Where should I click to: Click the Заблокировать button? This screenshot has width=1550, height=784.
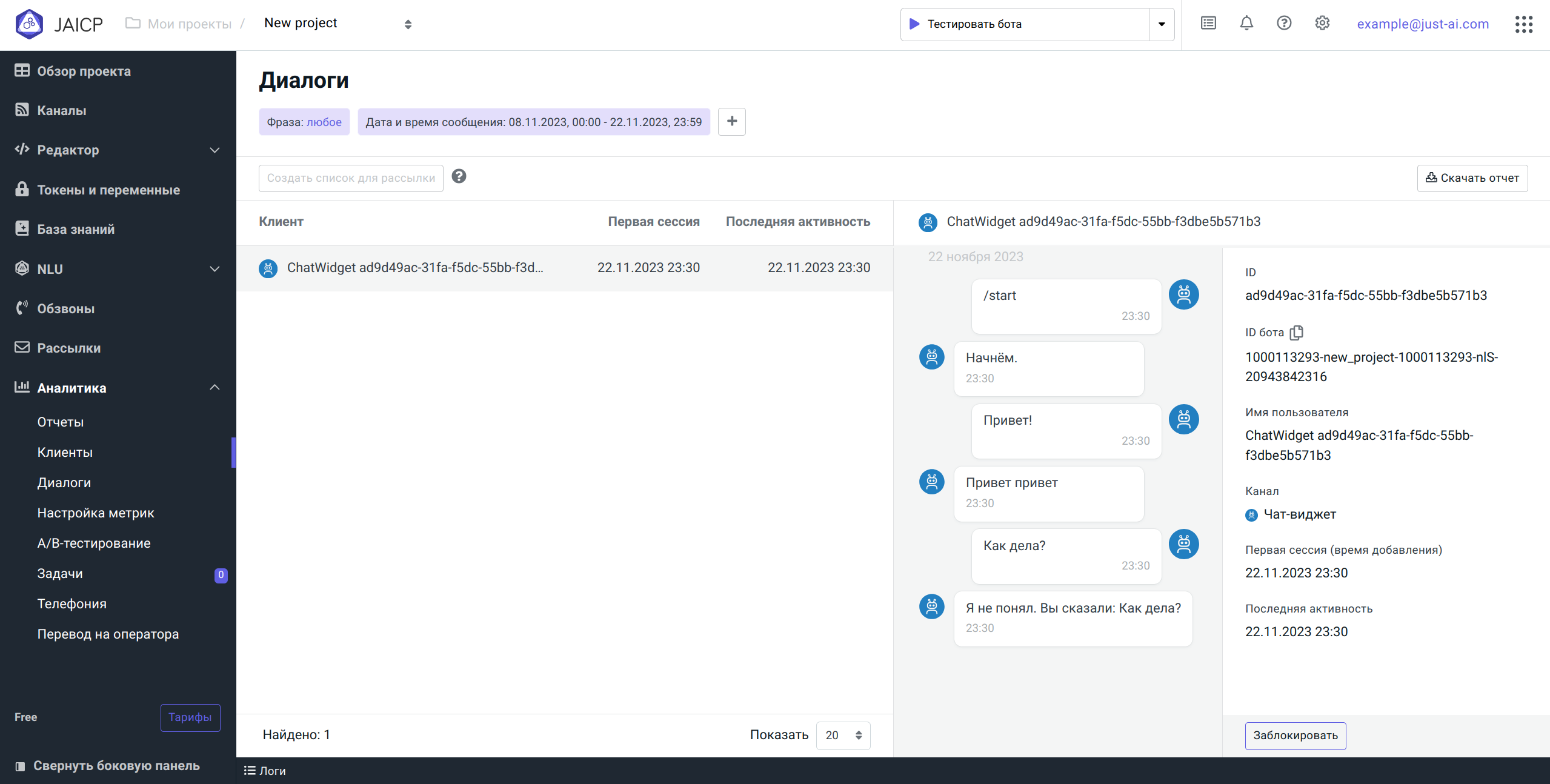(x=1296, y=736)
